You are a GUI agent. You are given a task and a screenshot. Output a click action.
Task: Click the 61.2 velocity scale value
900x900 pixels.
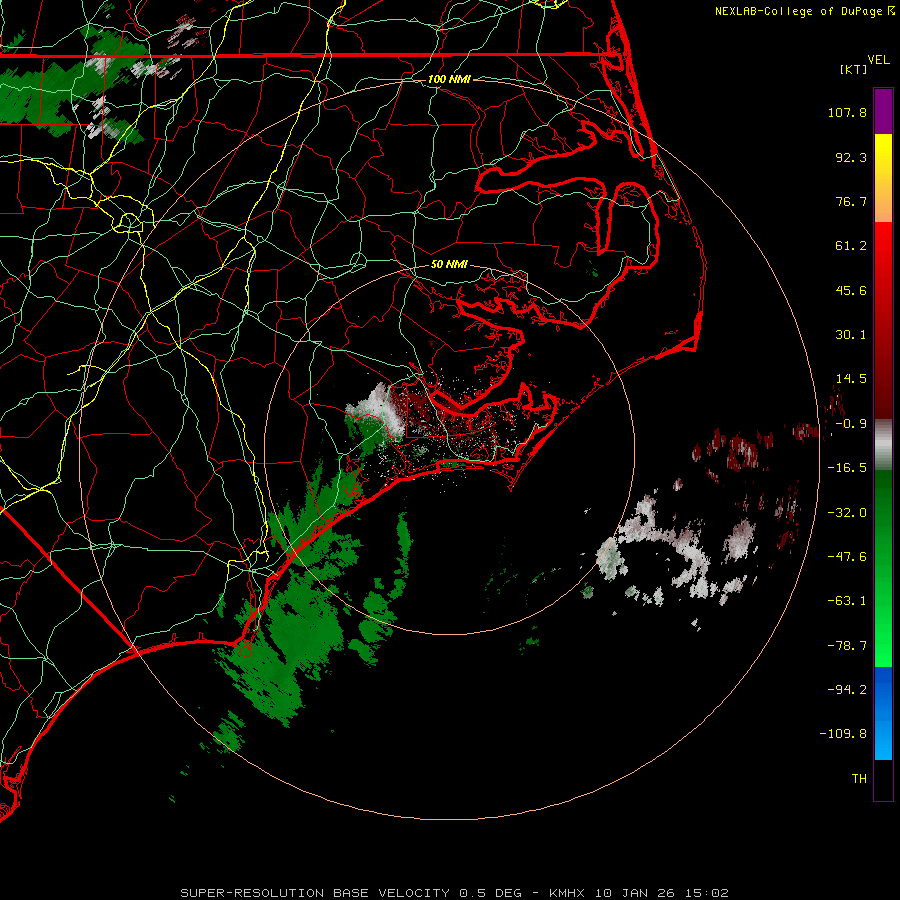851,246
